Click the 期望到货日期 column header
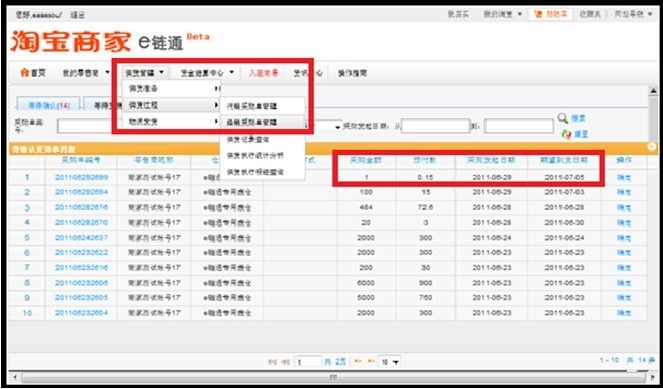 [x=564, y=161]
